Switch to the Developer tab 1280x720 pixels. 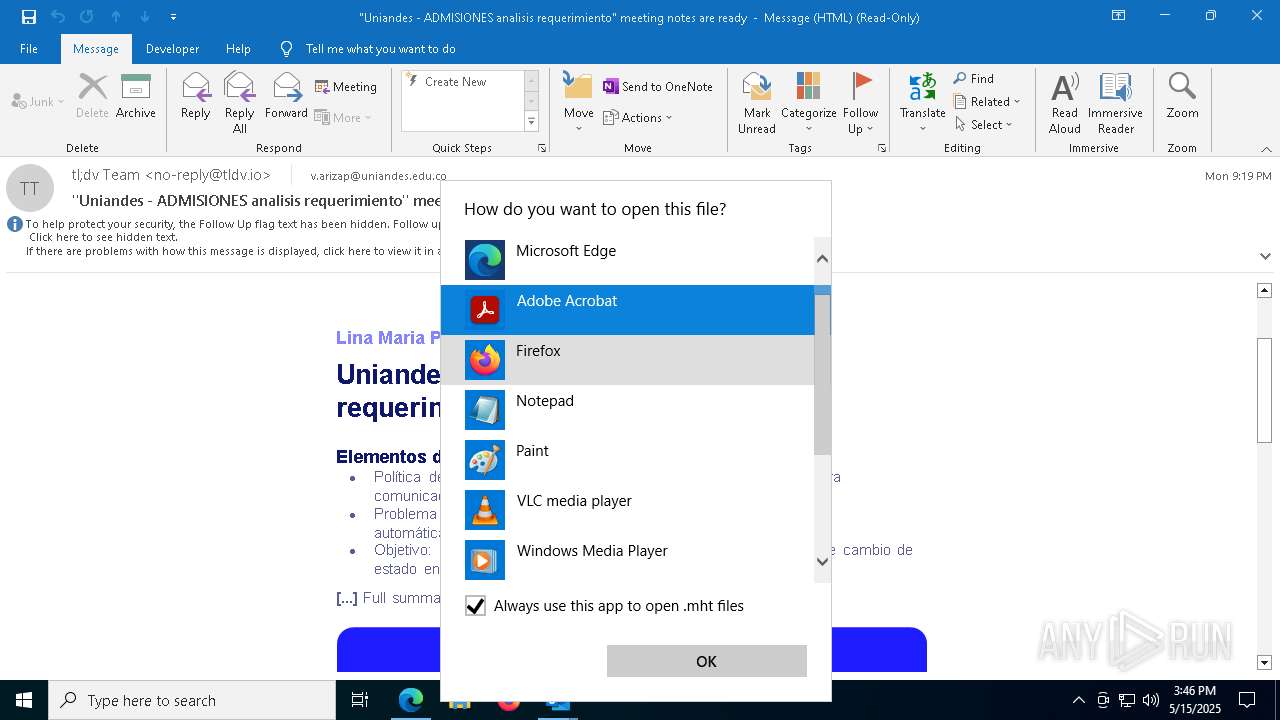(x=172, y=48)
